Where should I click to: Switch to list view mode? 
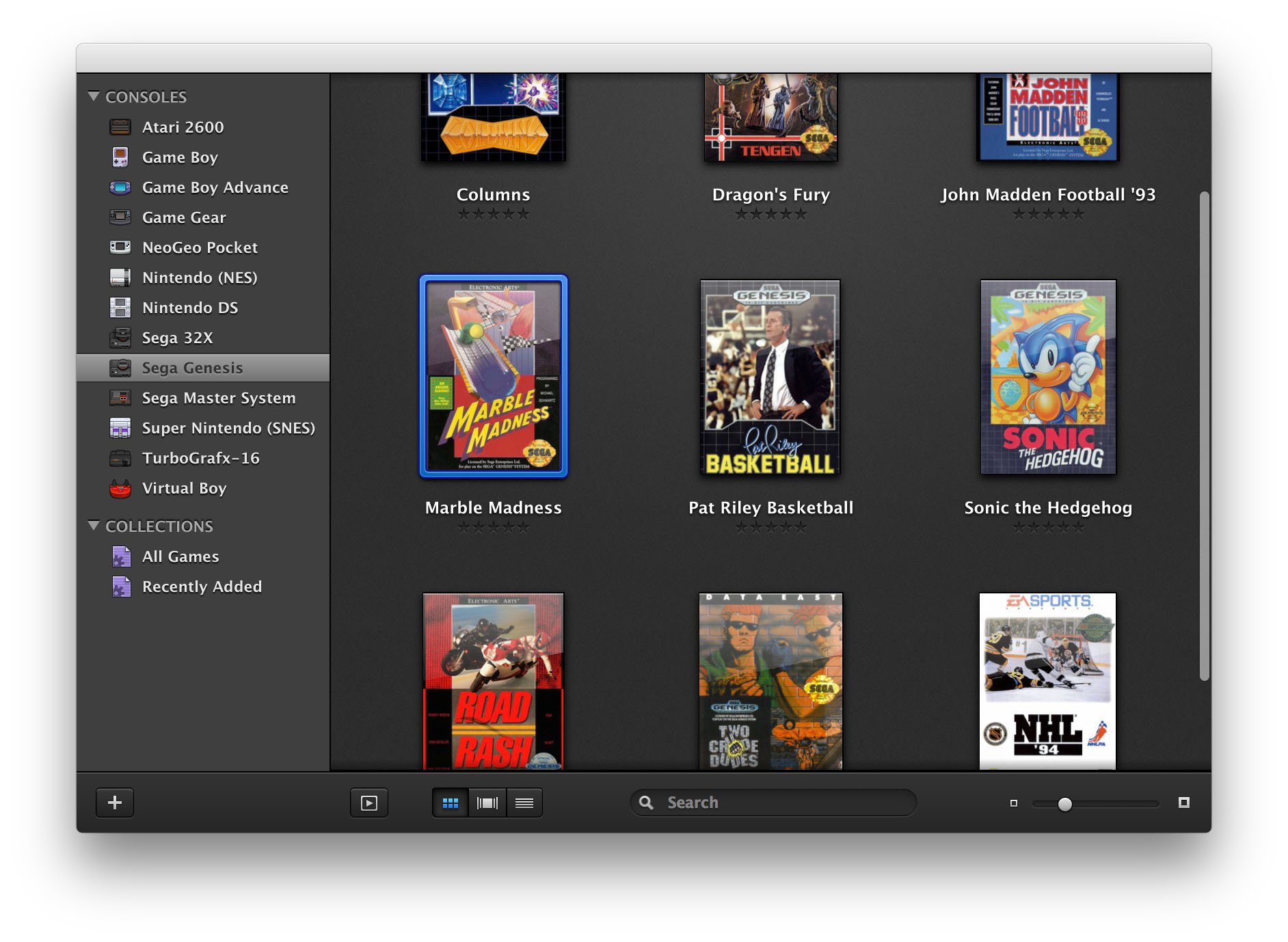click(x=524, y=803)
